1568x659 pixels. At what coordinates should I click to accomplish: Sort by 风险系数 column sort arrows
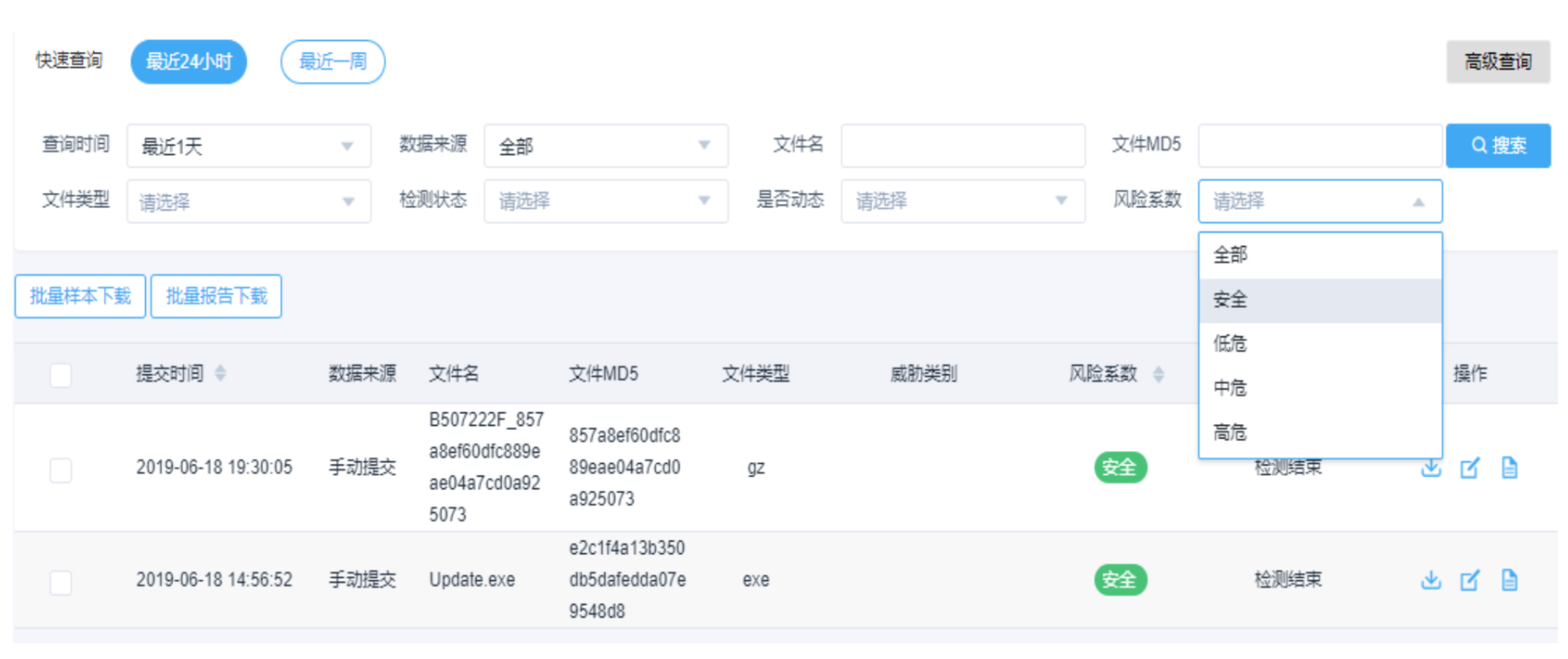pos(1158,374)
